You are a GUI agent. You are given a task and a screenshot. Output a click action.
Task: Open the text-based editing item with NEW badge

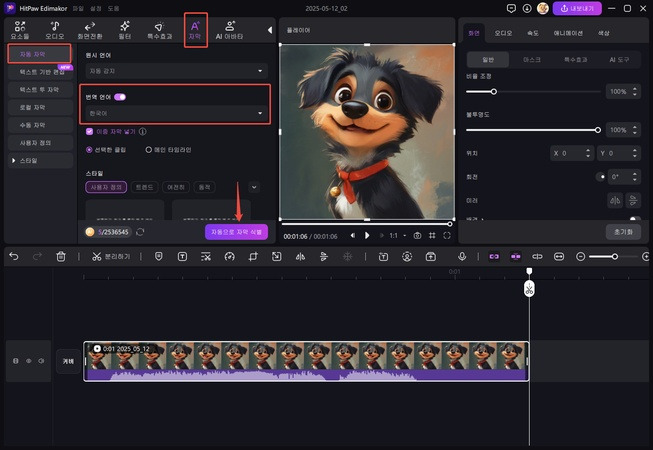pos(40,72)
